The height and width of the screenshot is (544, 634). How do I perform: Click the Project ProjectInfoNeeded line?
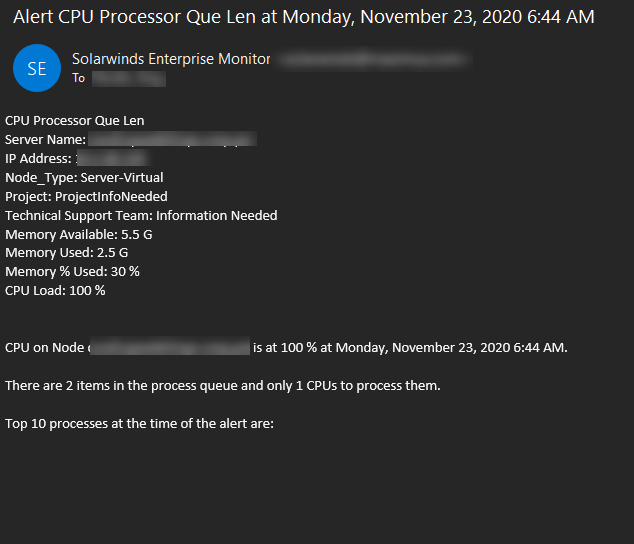coord(86,197)
